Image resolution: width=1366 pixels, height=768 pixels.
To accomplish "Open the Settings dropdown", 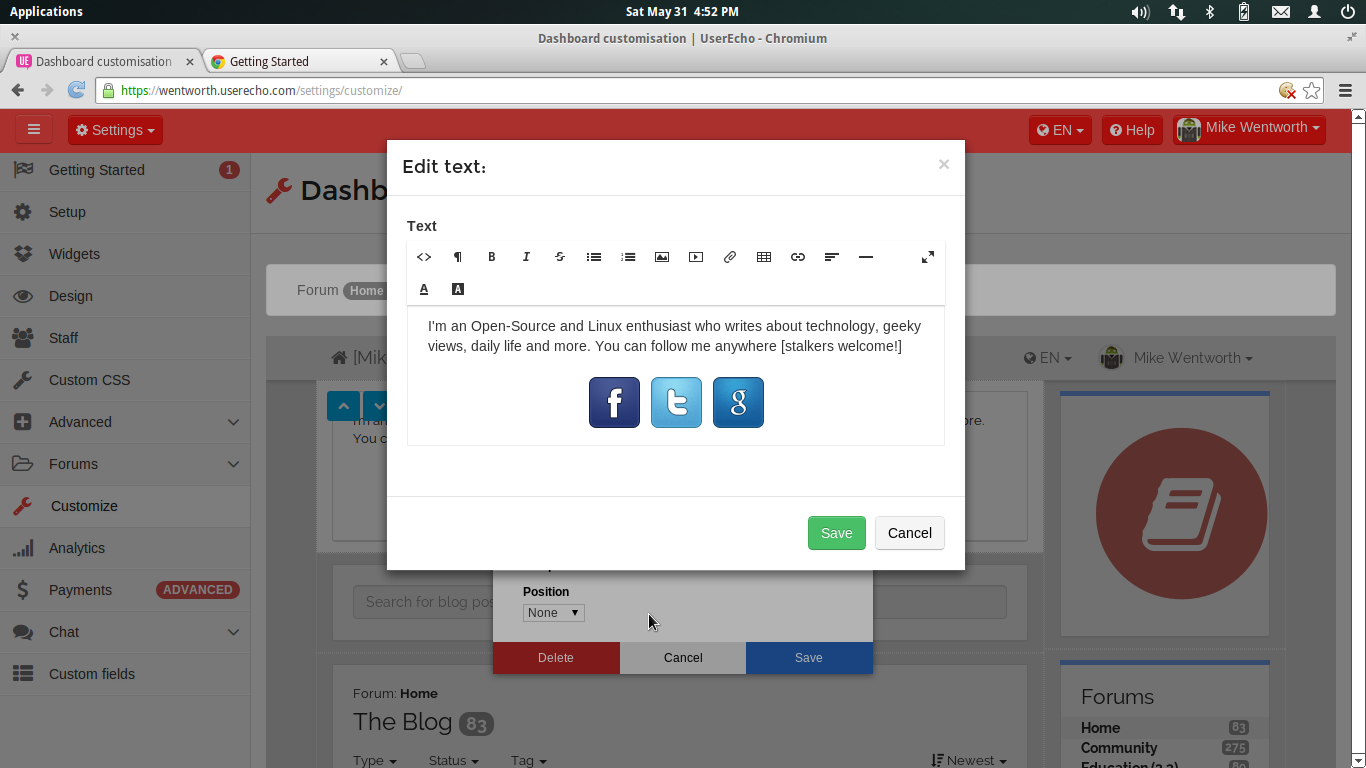I will pos(116,130).
